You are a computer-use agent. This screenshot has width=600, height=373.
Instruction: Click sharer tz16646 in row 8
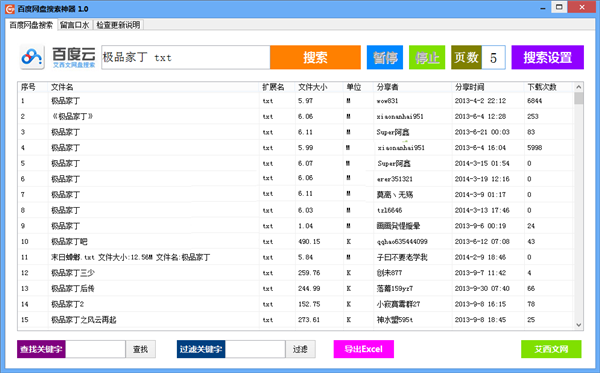click(x=389, y=210)
